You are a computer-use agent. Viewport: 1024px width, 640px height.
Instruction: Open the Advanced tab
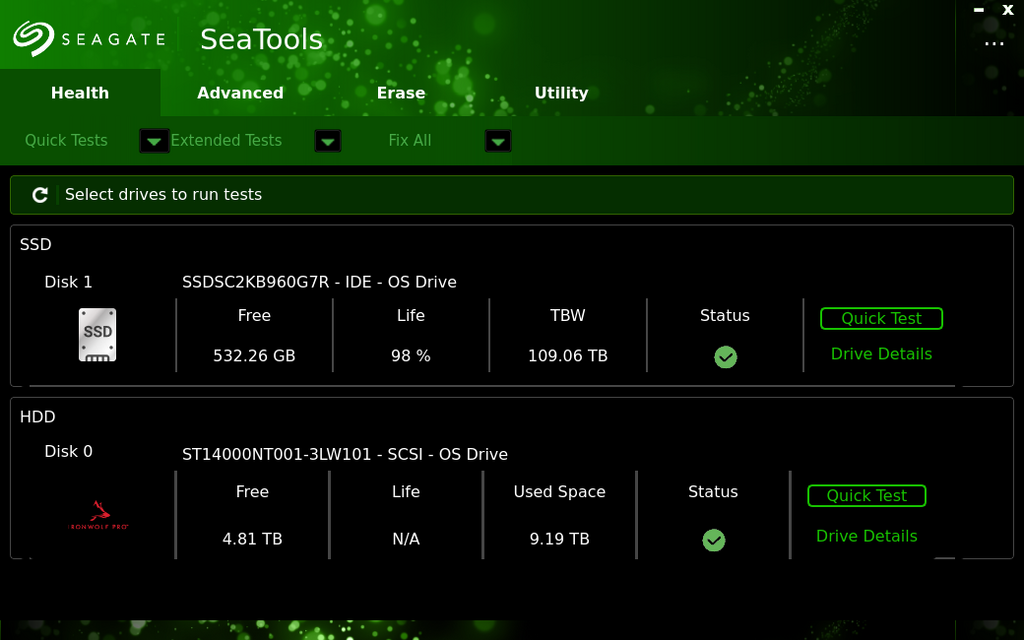point(240,93)
